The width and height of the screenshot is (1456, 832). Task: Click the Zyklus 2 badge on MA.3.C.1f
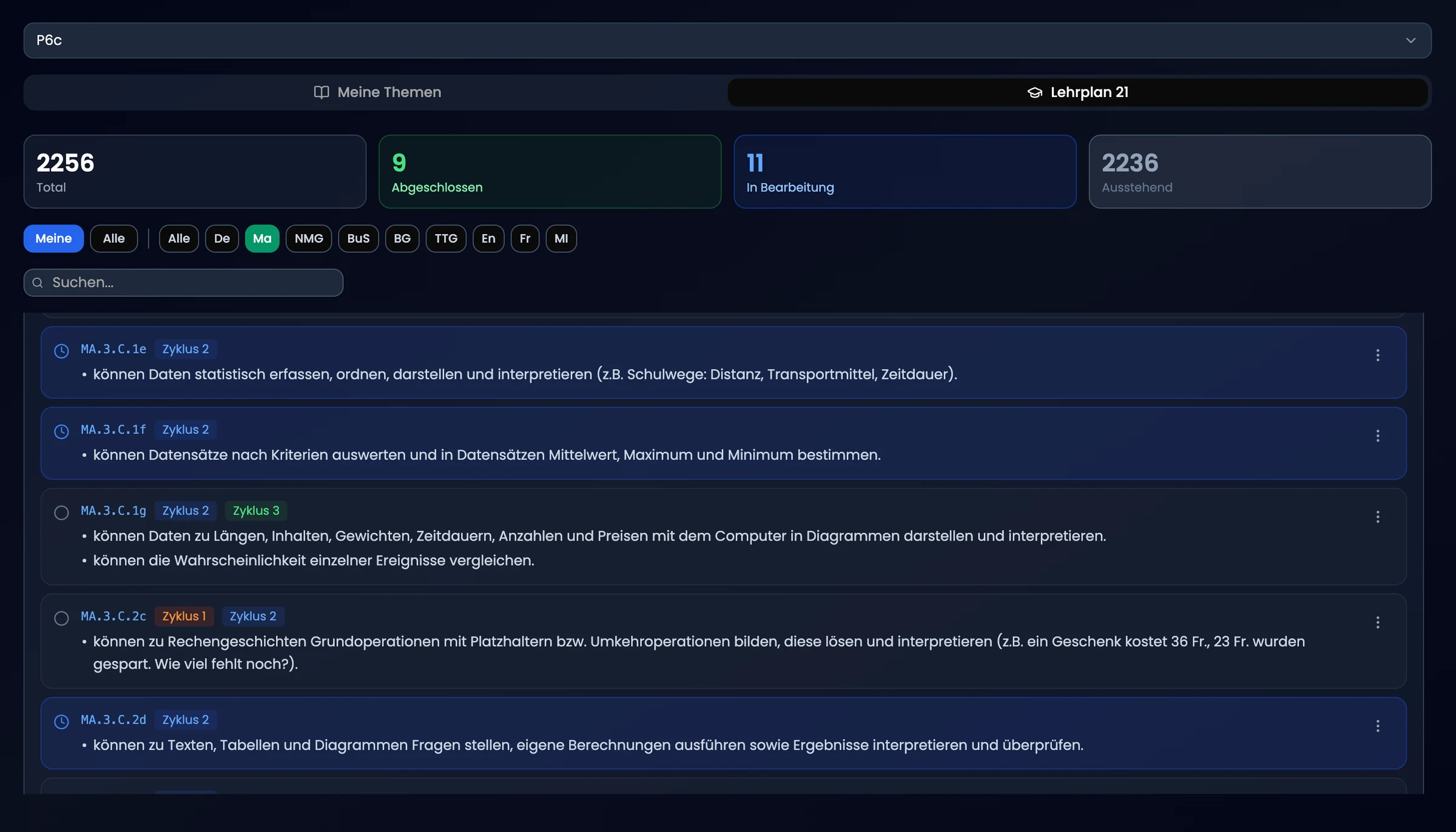pos(186,430)
